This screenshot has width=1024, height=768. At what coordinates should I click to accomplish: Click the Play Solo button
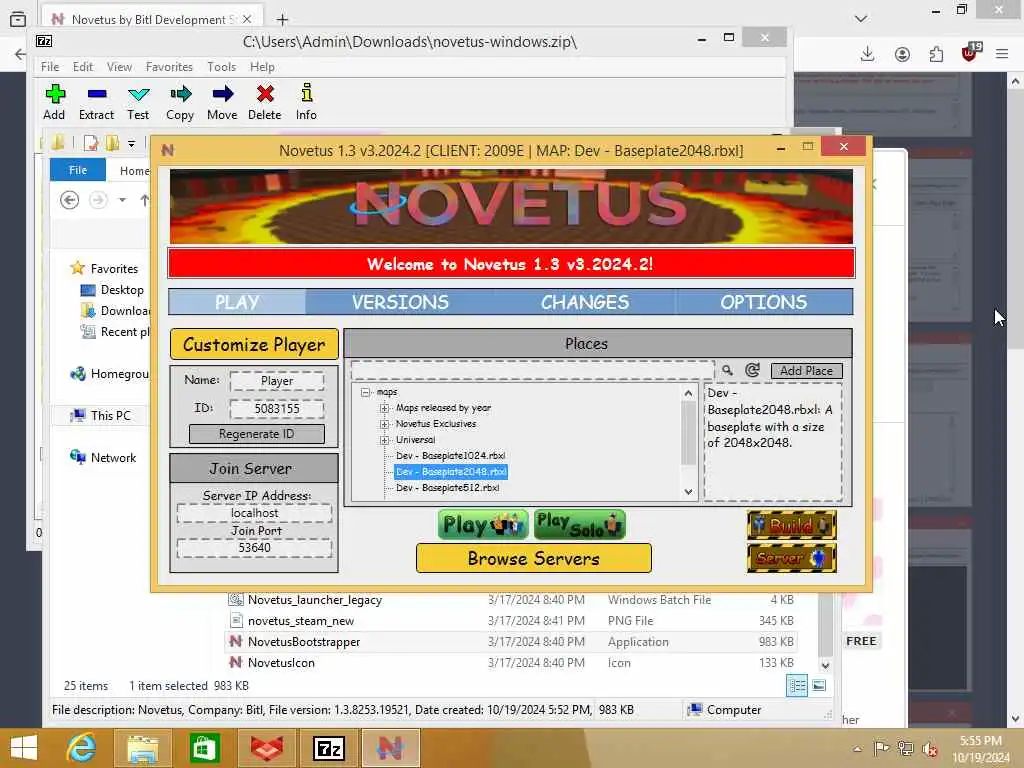click(580, 525)
